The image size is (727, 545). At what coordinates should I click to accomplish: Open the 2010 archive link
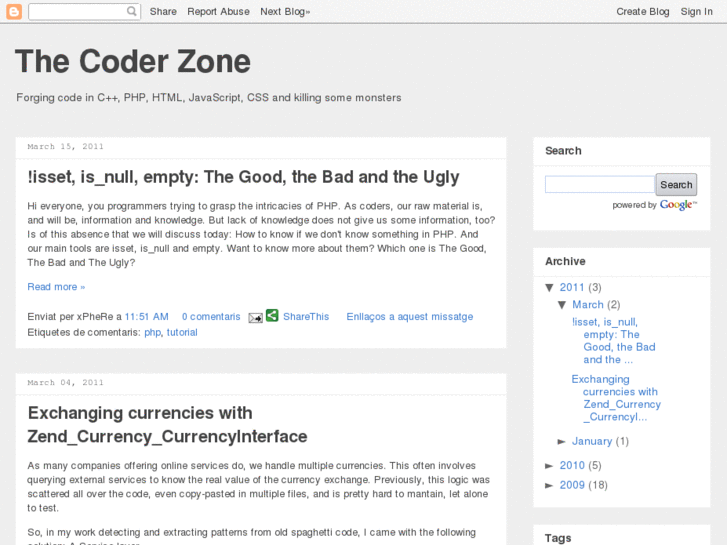pyautogui.click(x=572, y=465)
